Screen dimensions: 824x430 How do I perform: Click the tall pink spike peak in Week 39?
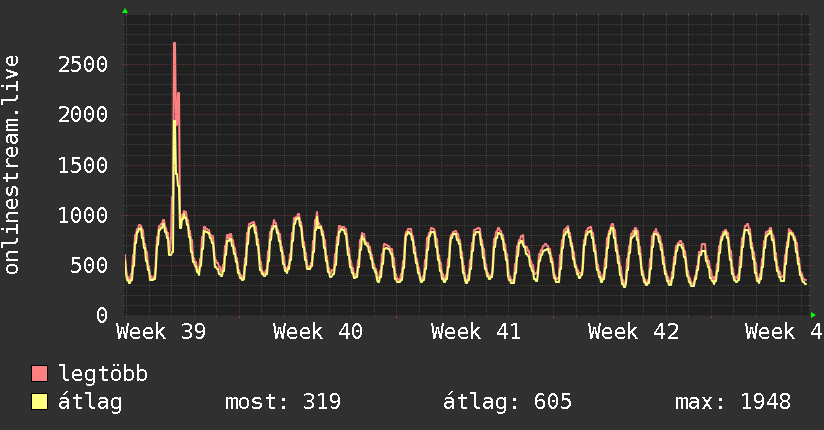tap(174, 44)
